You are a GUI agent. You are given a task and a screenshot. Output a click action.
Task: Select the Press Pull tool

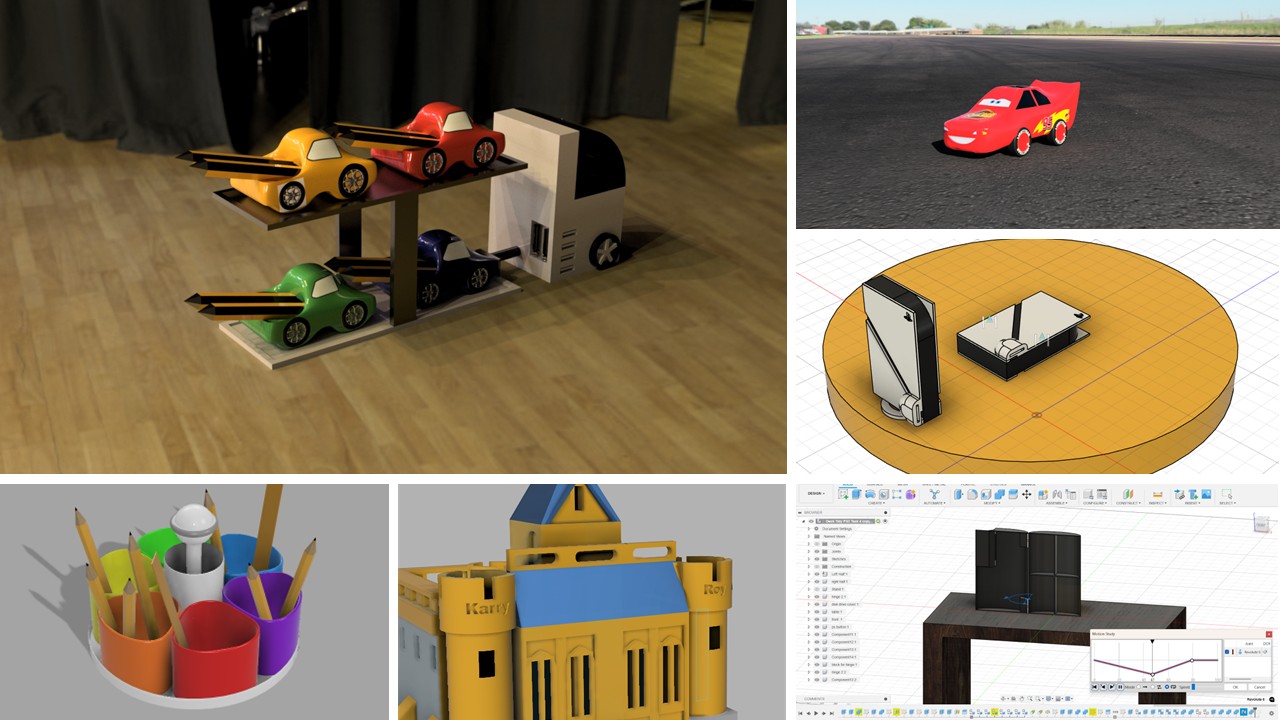(958, 494)
